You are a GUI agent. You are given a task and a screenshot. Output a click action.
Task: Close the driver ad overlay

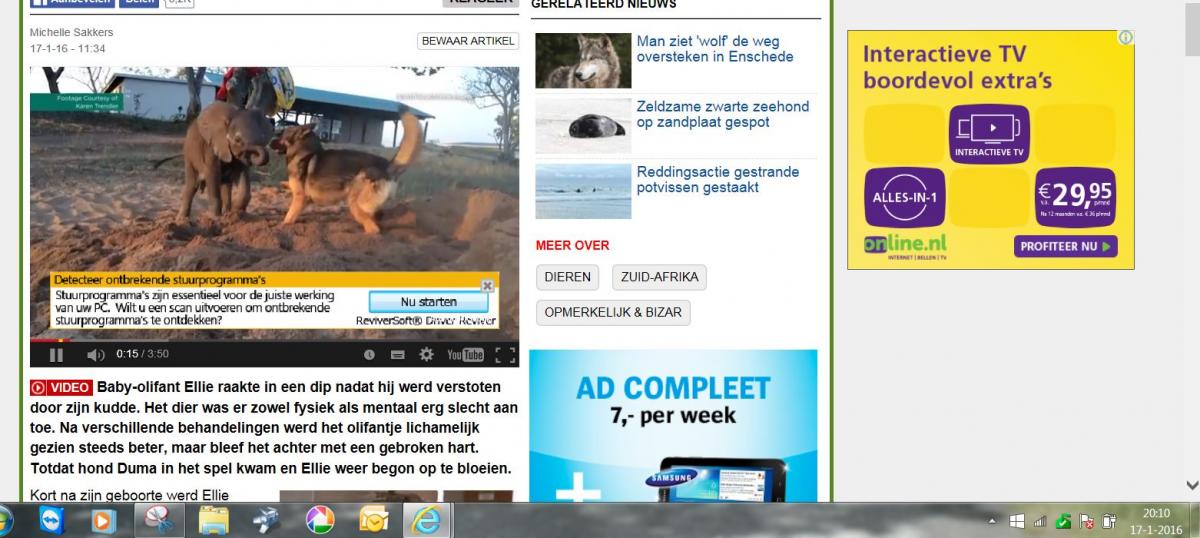coord(487,285)
